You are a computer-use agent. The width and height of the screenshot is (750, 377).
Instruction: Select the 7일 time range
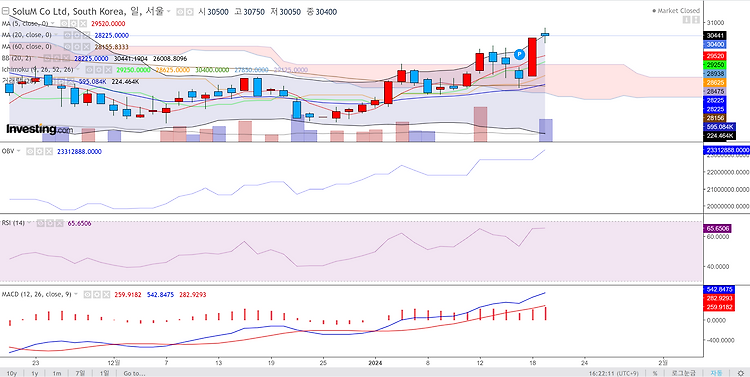(x=80, y=373)
